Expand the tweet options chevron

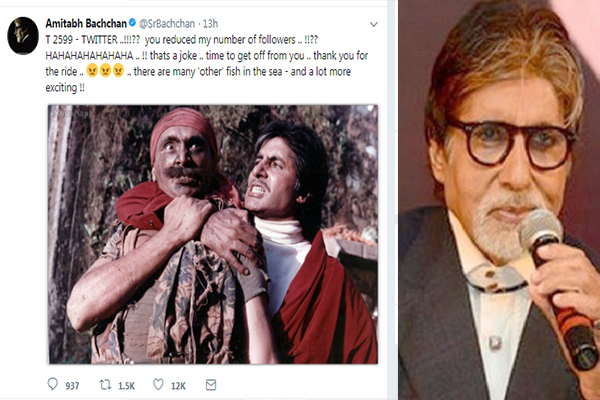(x=373, y=24)
